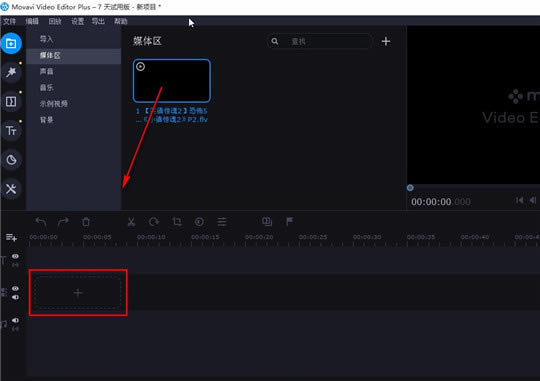Screen dimensions: 540x381
Task: Step back one frame in preview
Action: click(533, 200)
